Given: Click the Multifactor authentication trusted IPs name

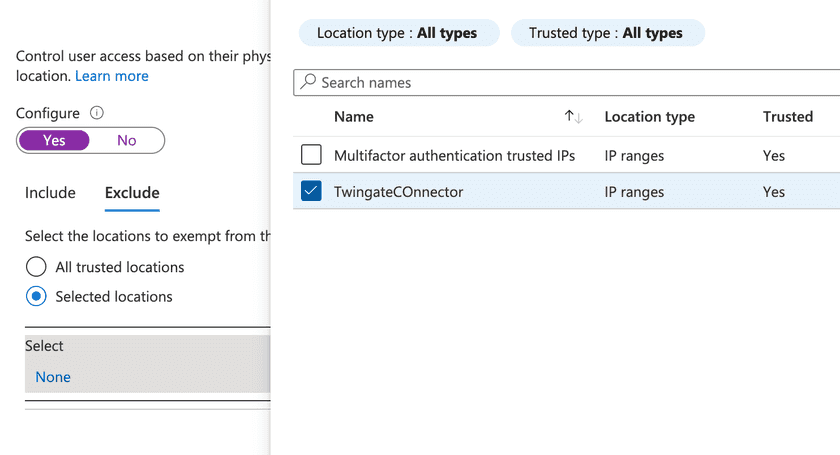Looking at the screenshot, I should click(454, 155).
